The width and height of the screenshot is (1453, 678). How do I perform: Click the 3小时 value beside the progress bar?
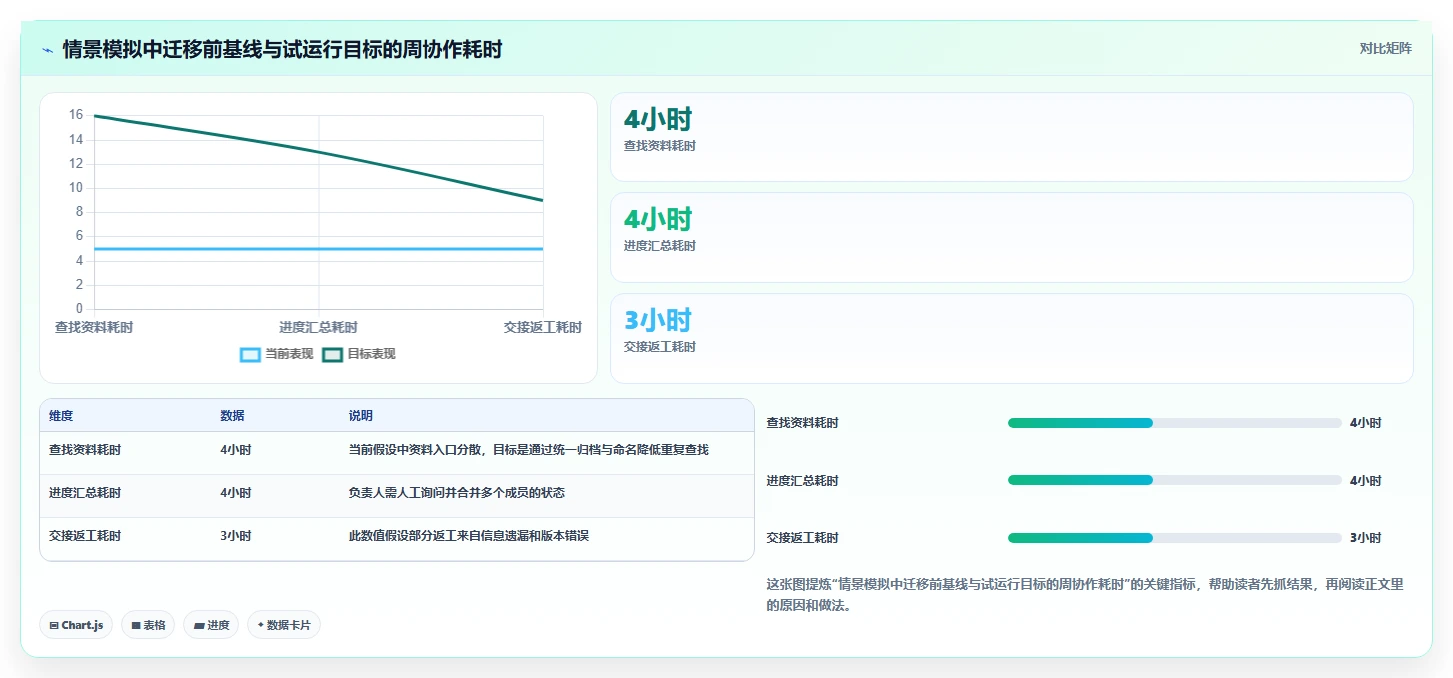(1365, 538)
